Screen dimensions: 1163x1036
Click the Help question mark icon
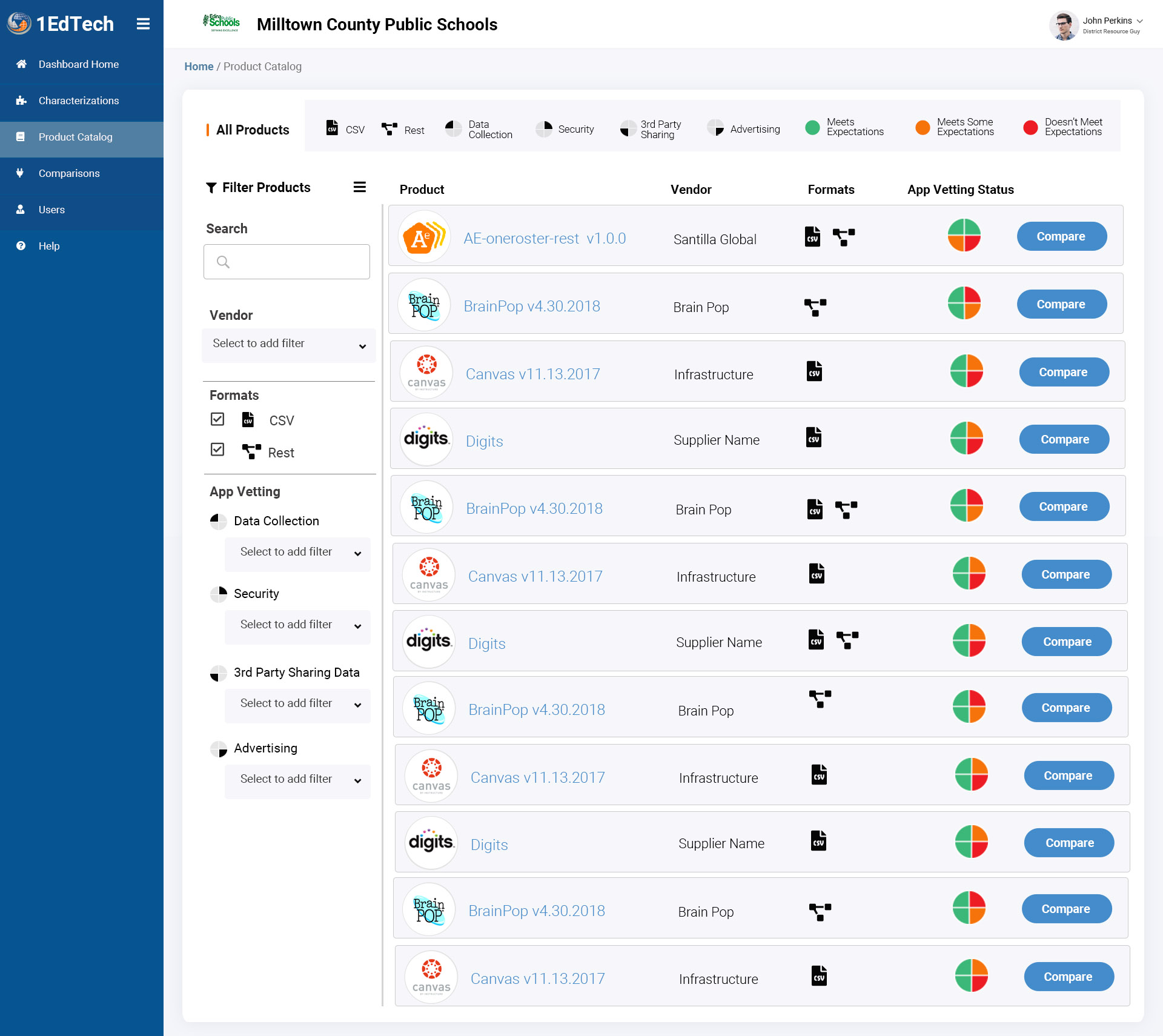(21, 246)
